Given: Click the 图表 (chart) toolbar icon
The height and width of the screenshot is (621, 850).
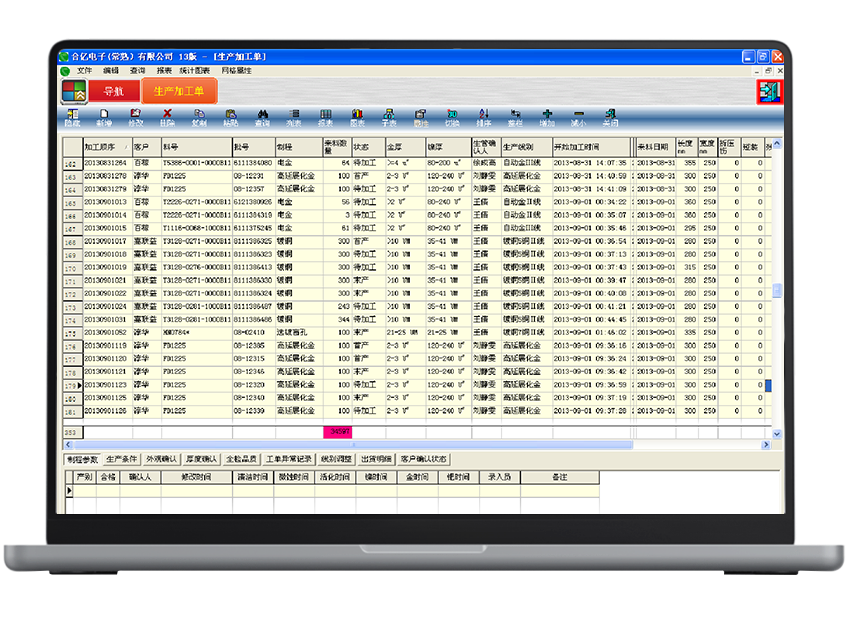Looking at the screenshot, I should click(x=357, y=117).
